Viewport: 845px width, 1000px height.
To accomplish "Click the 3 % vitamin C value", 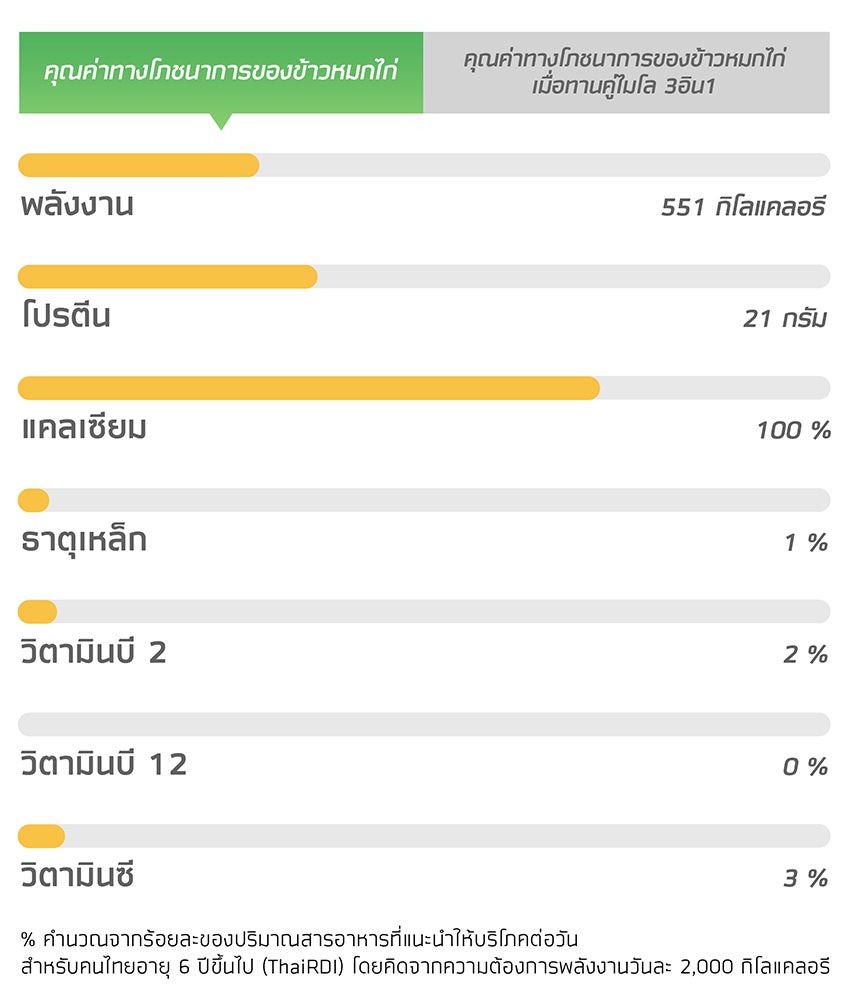I will click(806, 878).
